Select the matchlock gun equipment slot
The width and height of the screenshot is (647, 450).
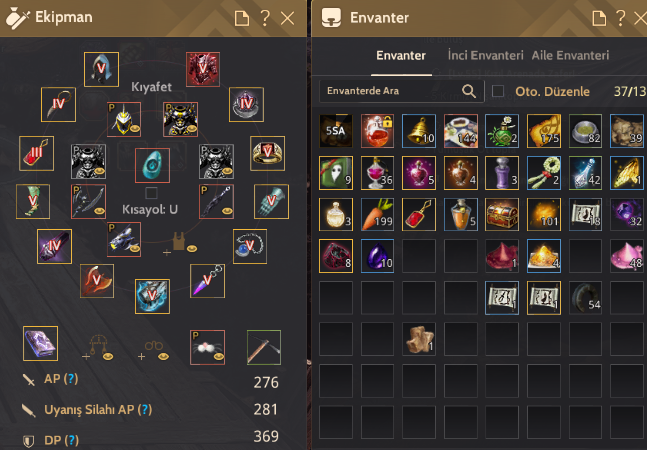[x=264, y=347]
